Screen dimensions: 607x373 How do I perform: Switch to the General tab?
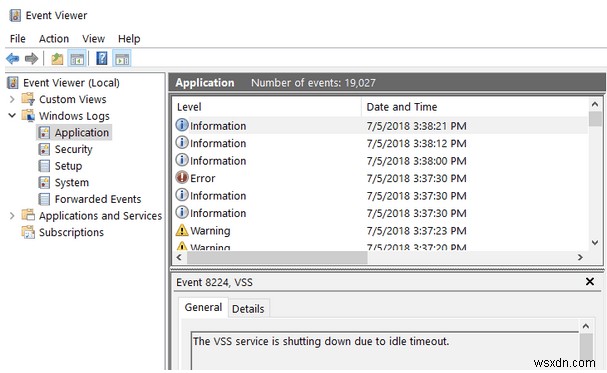203,307
